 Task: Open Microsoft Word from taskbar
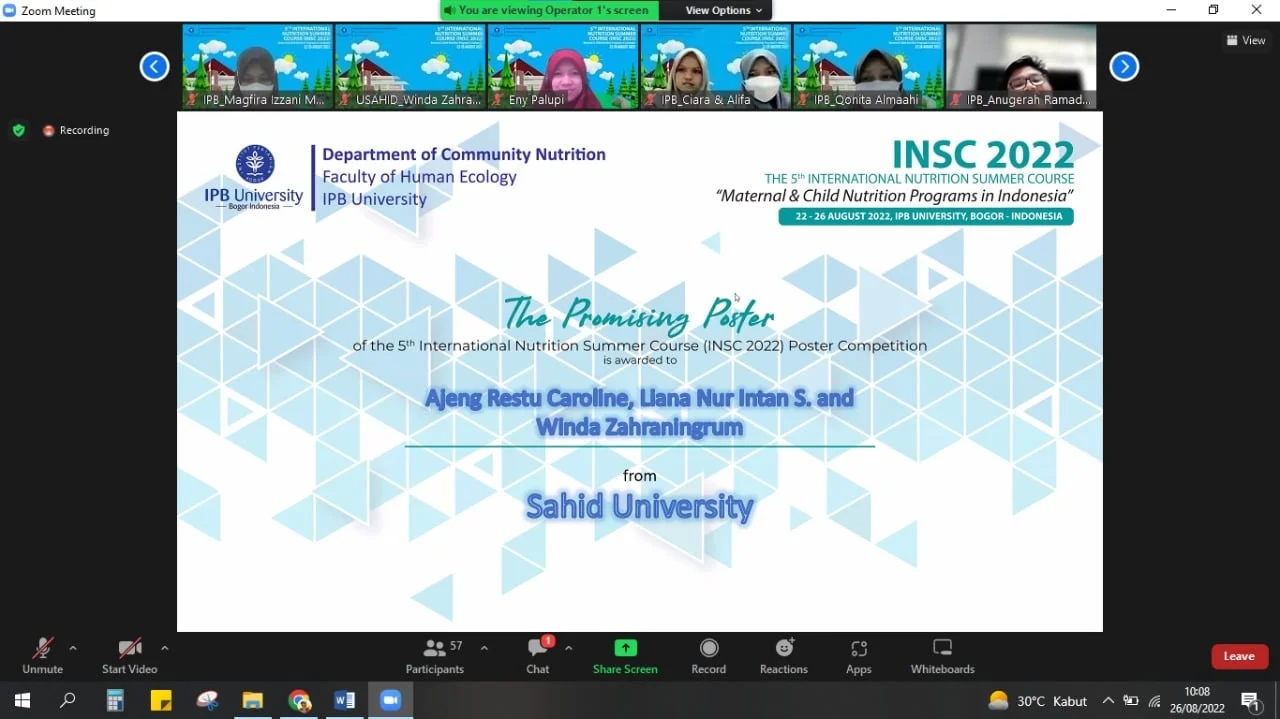(345, 701)
